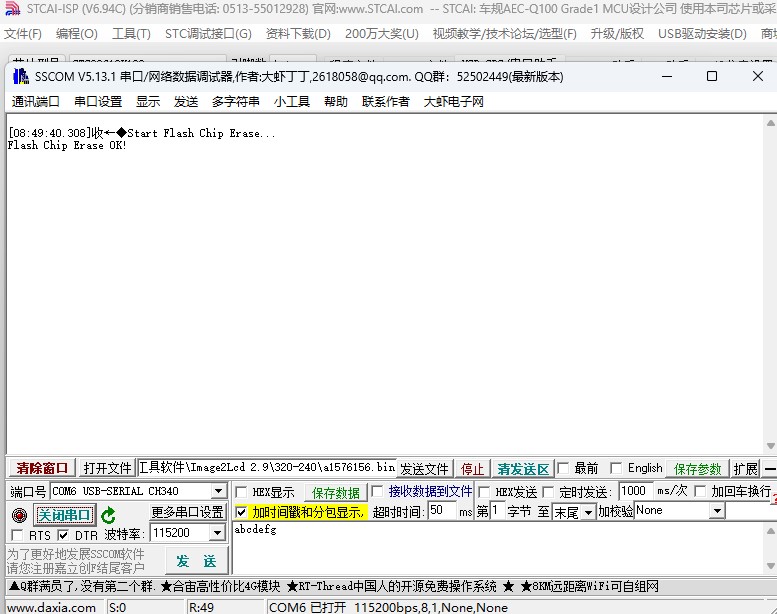Viewport: 777px width, 614px height.
Task: Open the 小工具 menu
Action: point(292,102)
